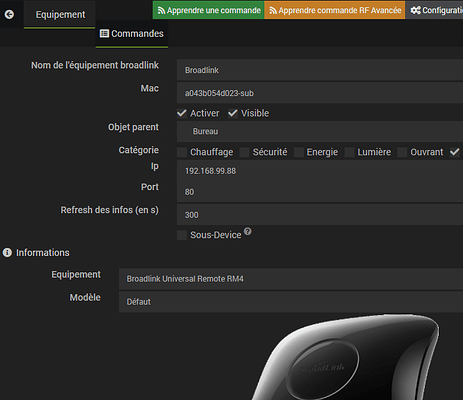Open the Modèle Défaut dropdown

[291, 302]
